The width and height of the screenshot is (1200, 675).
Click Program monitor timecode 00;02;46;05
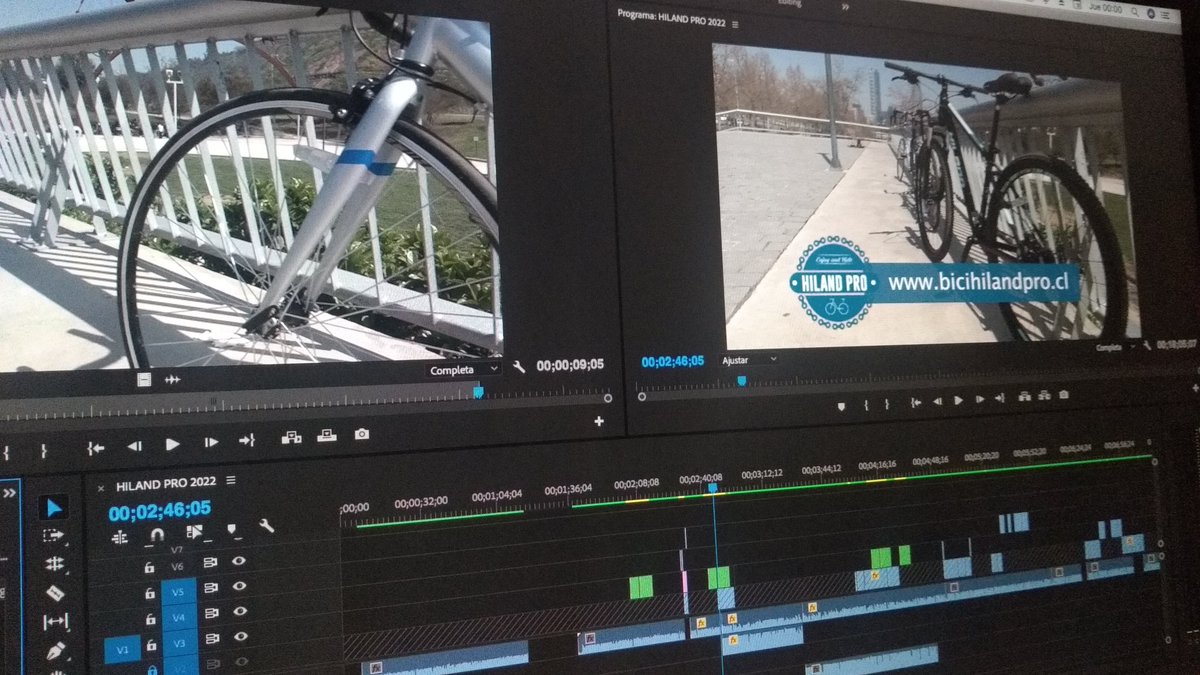click(672, 361)
